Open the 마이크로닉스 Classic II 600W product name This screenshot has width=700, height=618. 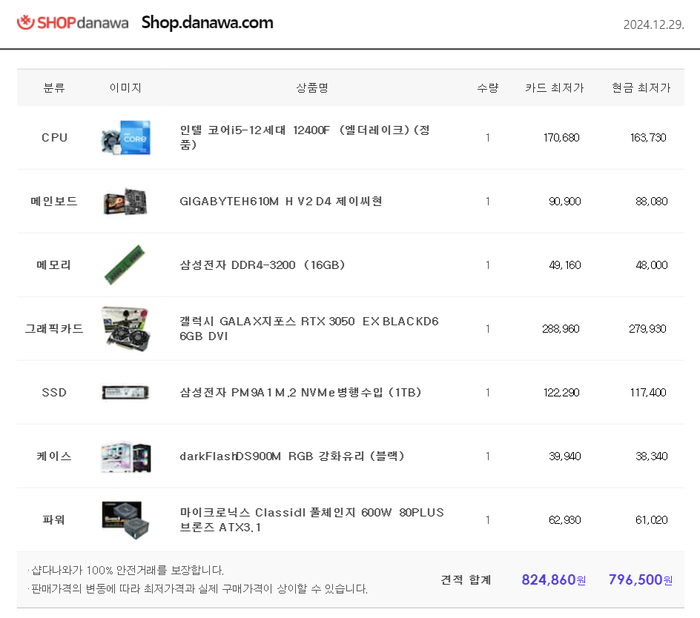[312, 520]
